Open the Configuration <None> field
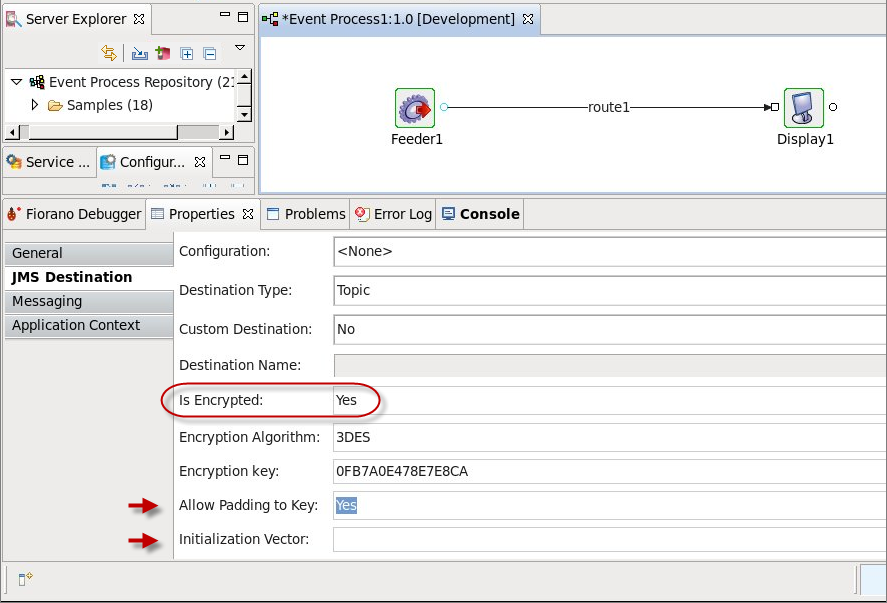Viewport: 887px width, 603px height. [x=610, y=251]
